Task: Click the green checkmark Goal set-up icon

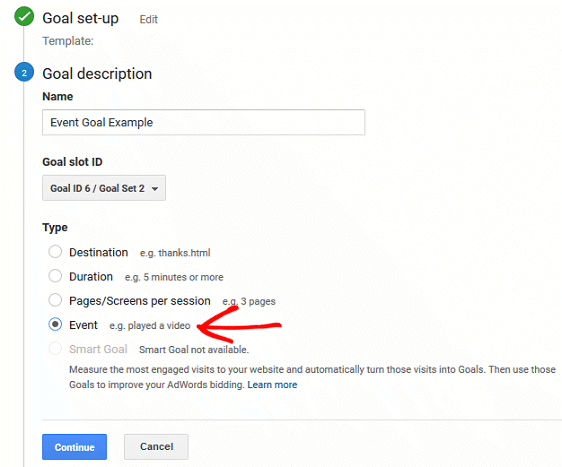Action: 24,16
